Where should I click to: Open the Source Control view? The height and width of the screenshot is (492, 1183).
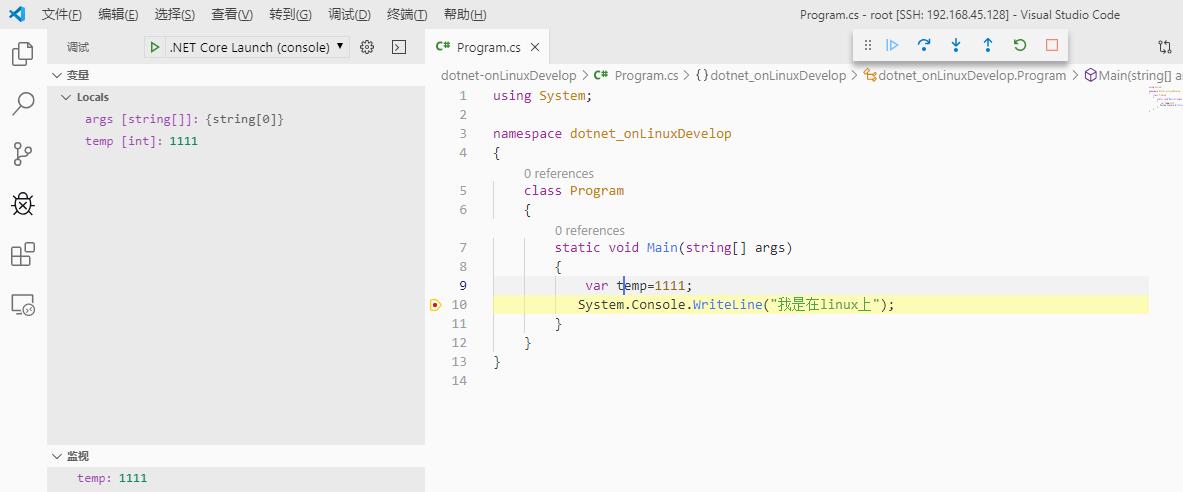tap(22, 154)
